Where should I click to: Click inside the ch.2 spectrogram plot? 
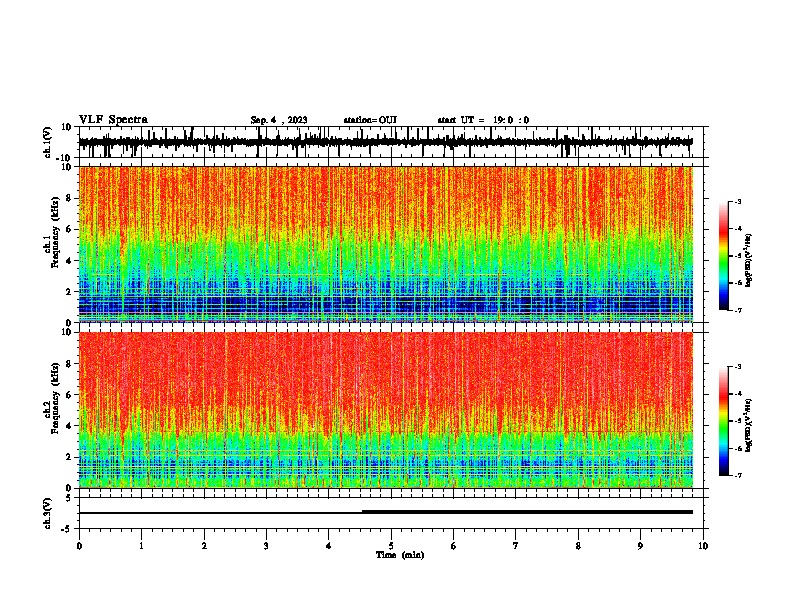[x=386, y=410]
